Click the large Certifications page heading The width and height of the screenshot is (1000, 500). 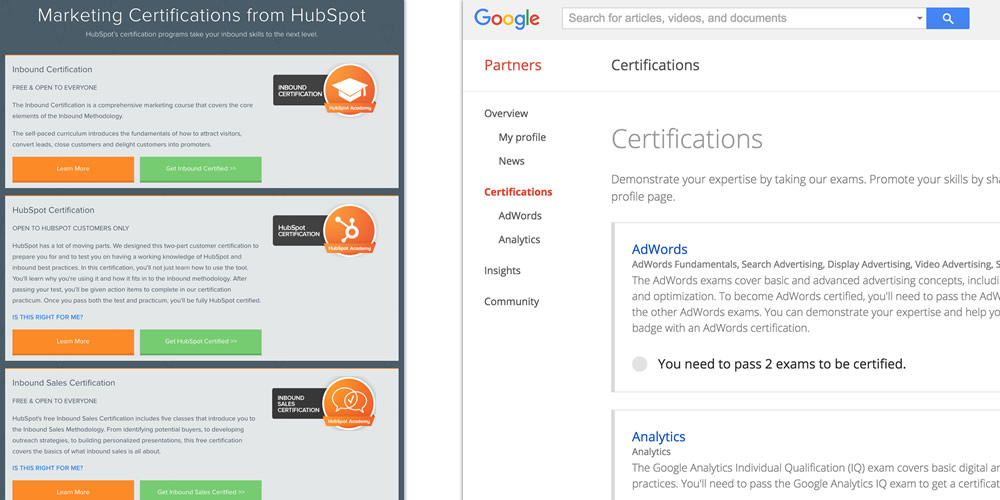[x=687, y=139]
